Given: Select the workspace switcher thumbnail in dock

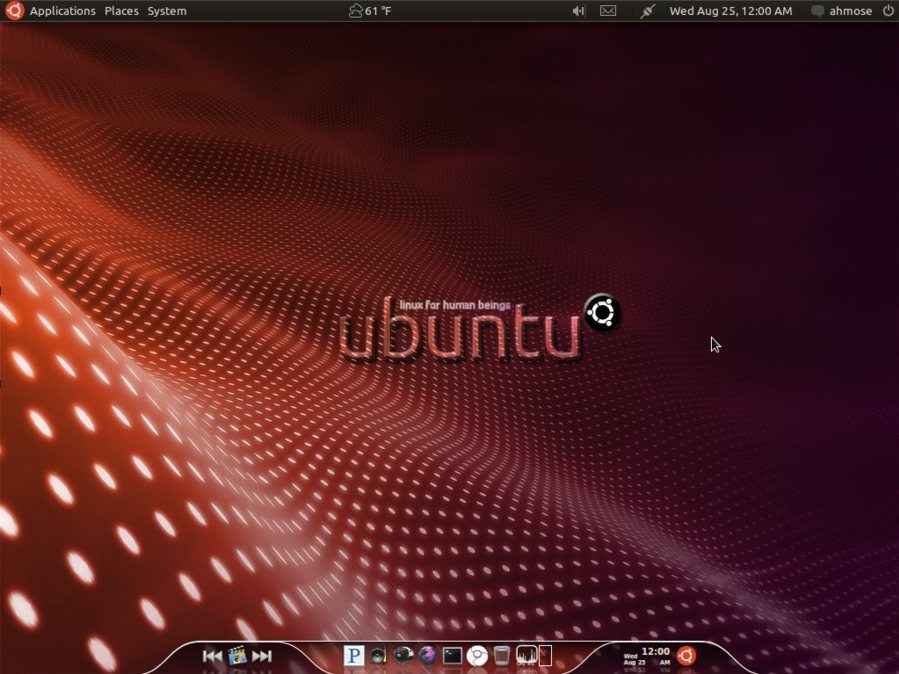Looking at the screenshot, I should pos(545,656).
